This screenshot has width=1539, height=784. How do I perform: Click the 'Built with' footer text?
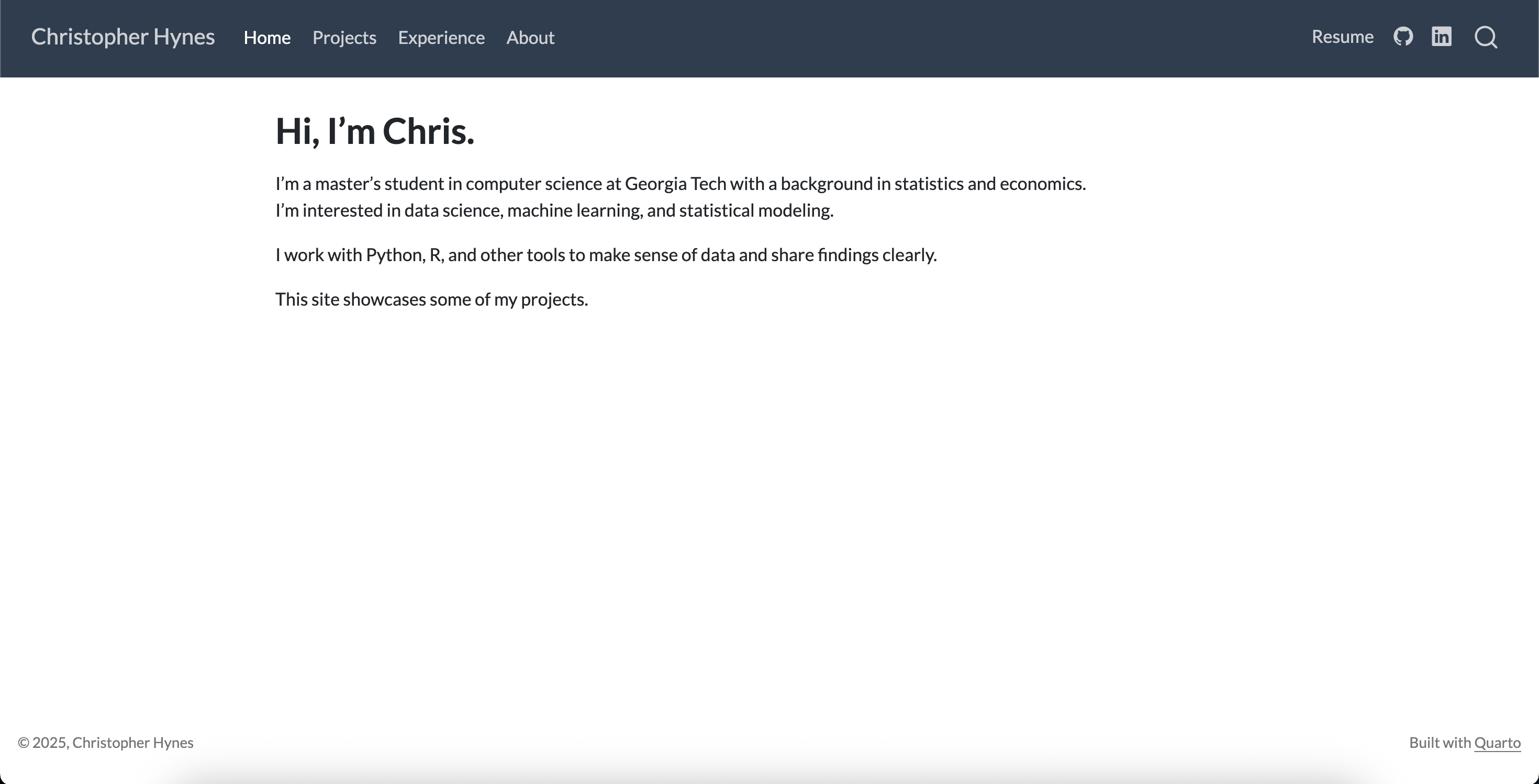1440,743
